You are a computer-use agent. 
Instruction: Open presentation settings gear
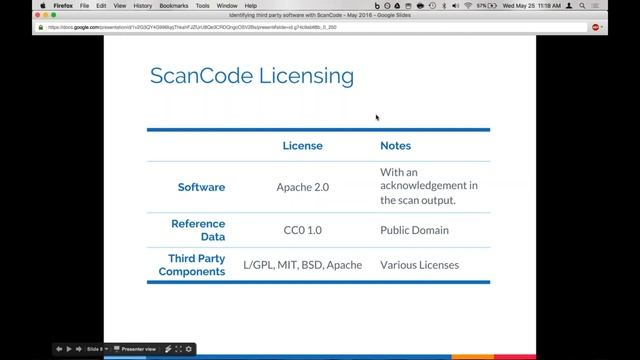pos(189,349)
